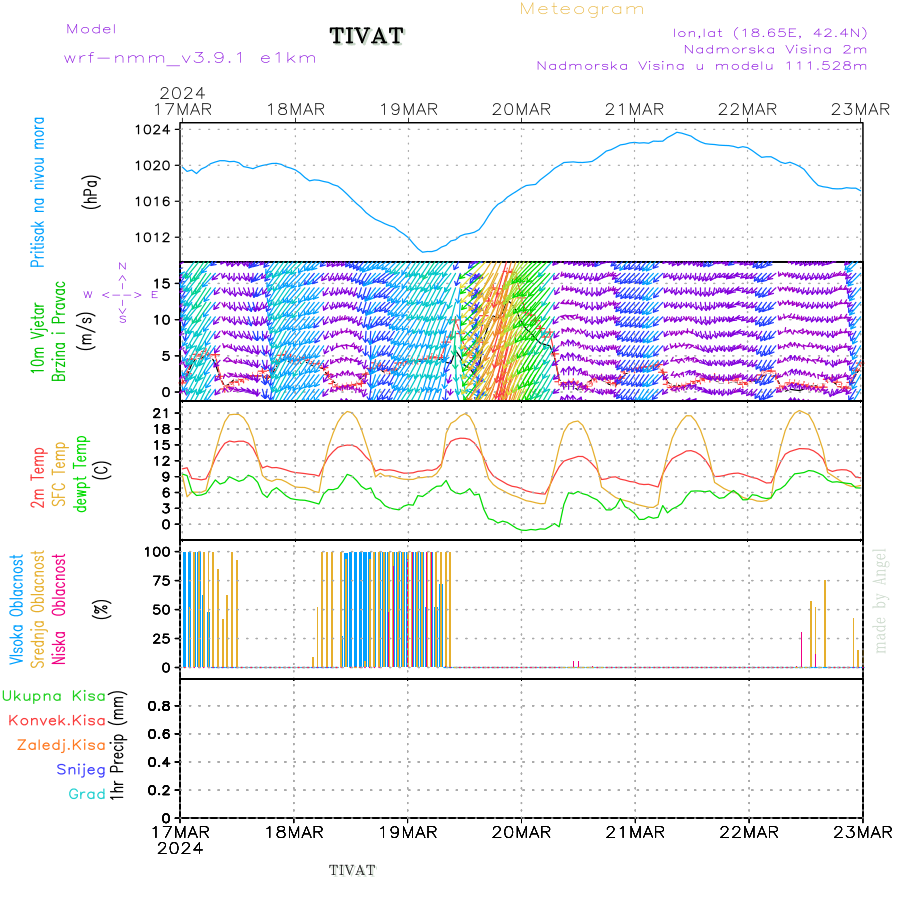Select the 1012 pressure tick label
This screenshot has height=900, width=900.
(152, 238)
